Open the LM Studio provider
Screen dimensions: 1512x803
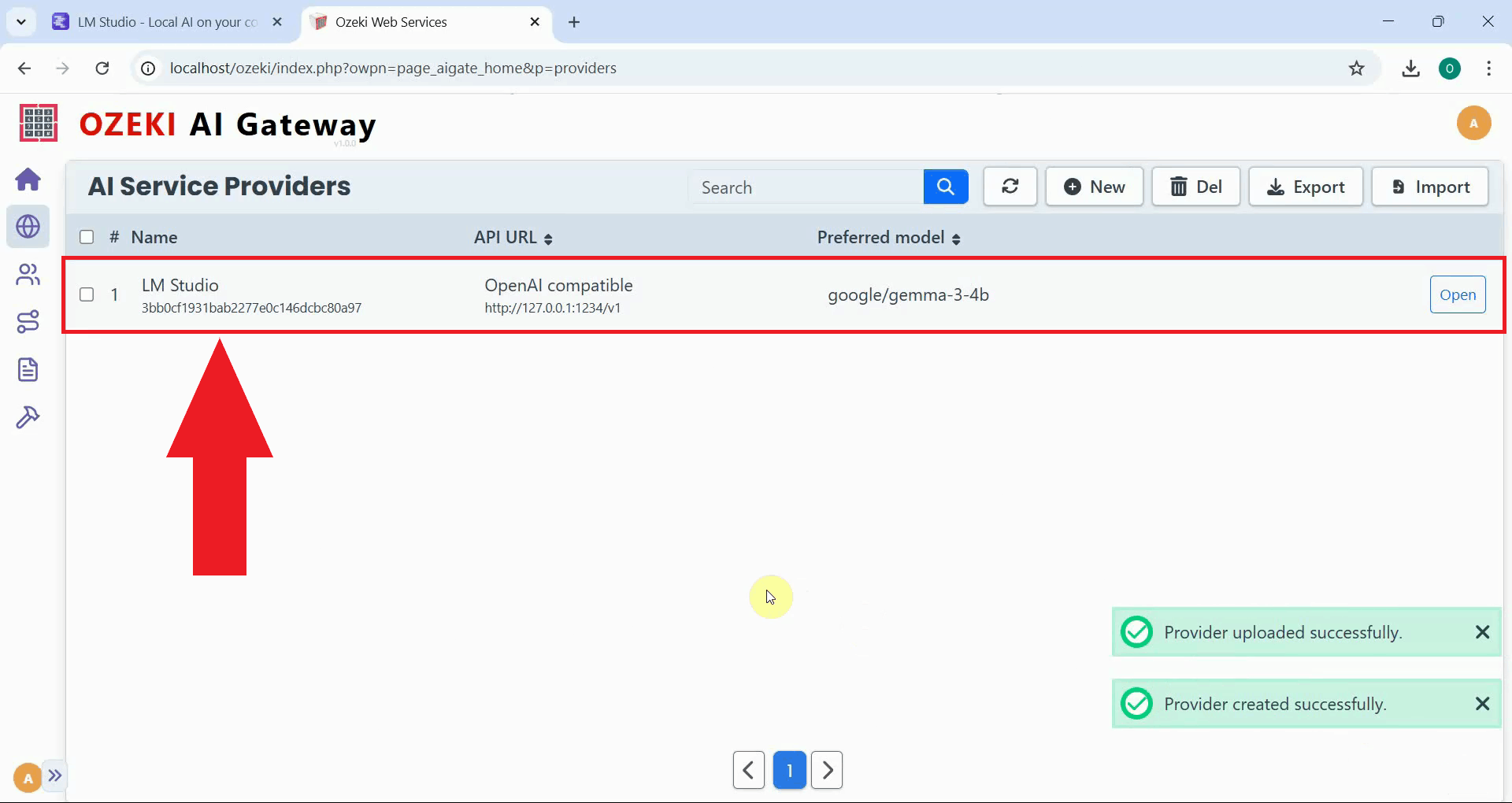[x=1457, y=294]
